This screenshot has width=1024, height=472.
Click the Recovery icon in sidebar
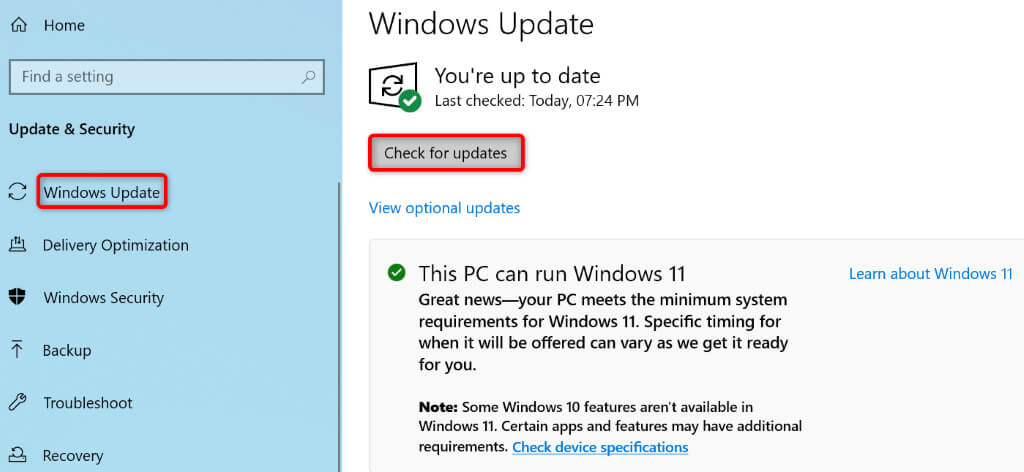17,455
